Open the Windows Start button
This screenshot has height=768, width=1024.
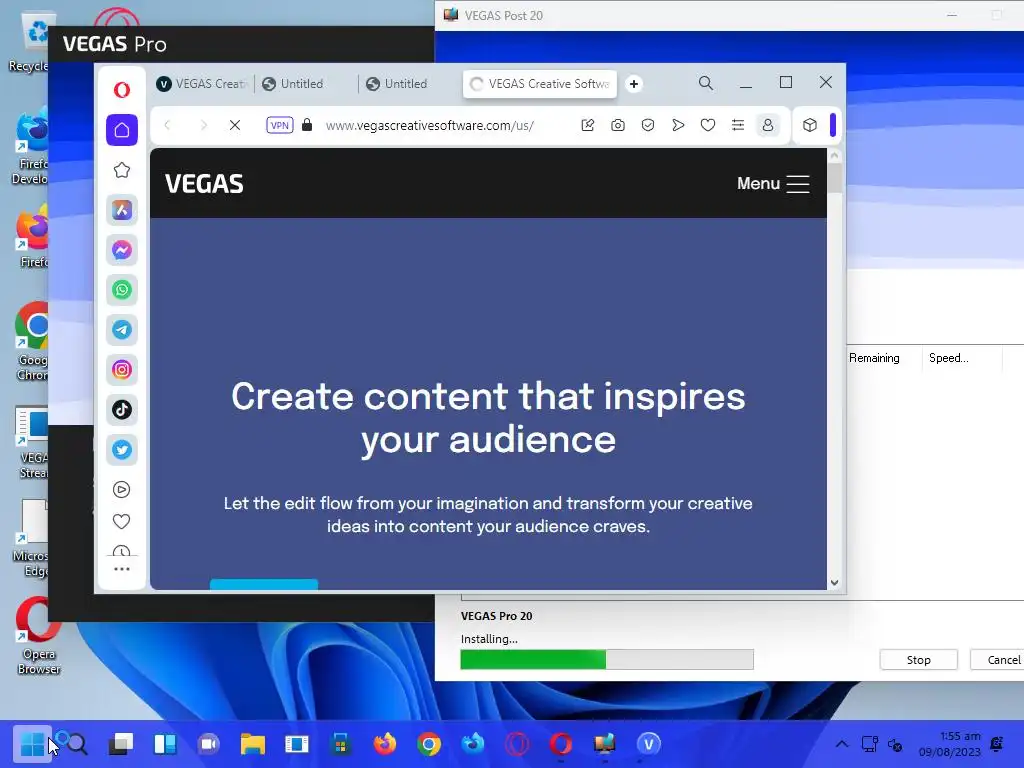coord(33,744)
